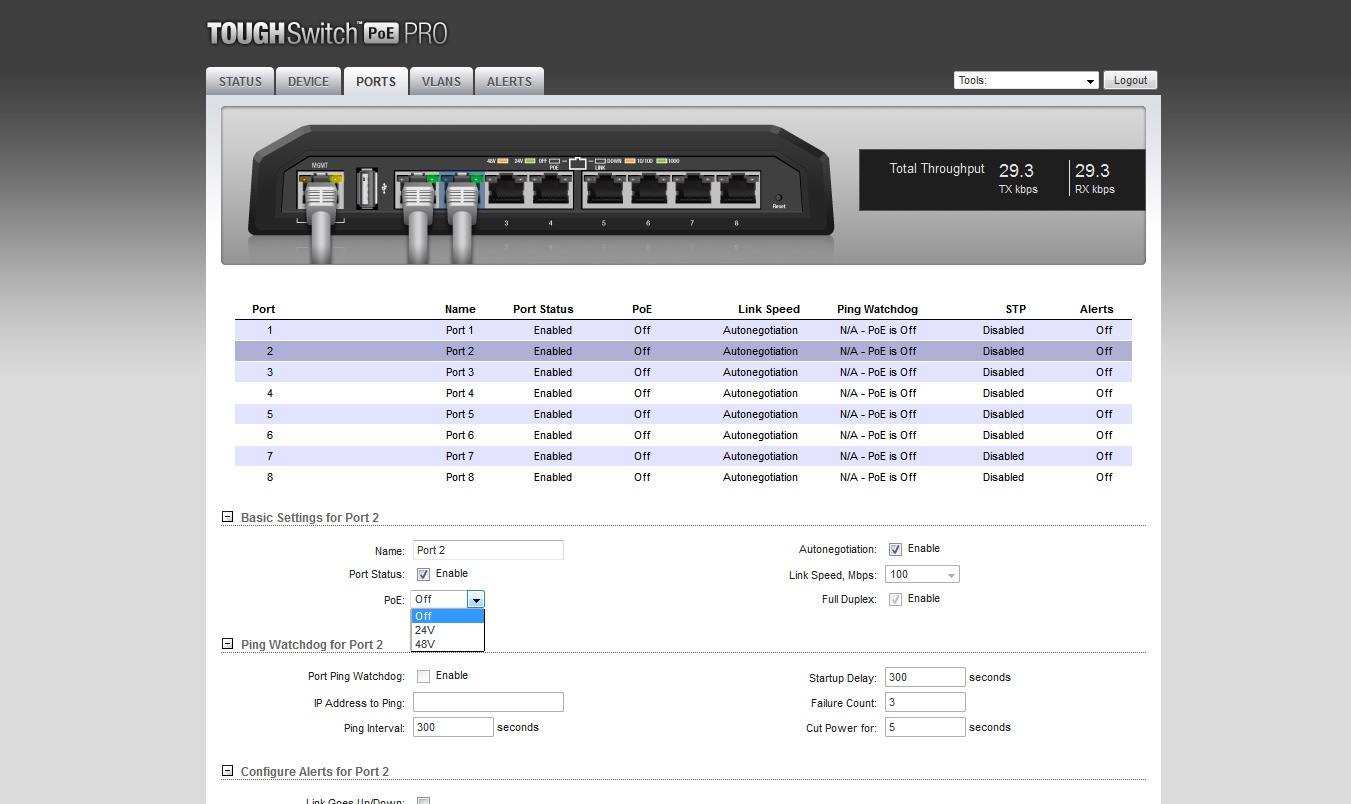Click the PoE dropdown arrow
This screenshot has width=1351, height=804.
[x=476, y=599]
